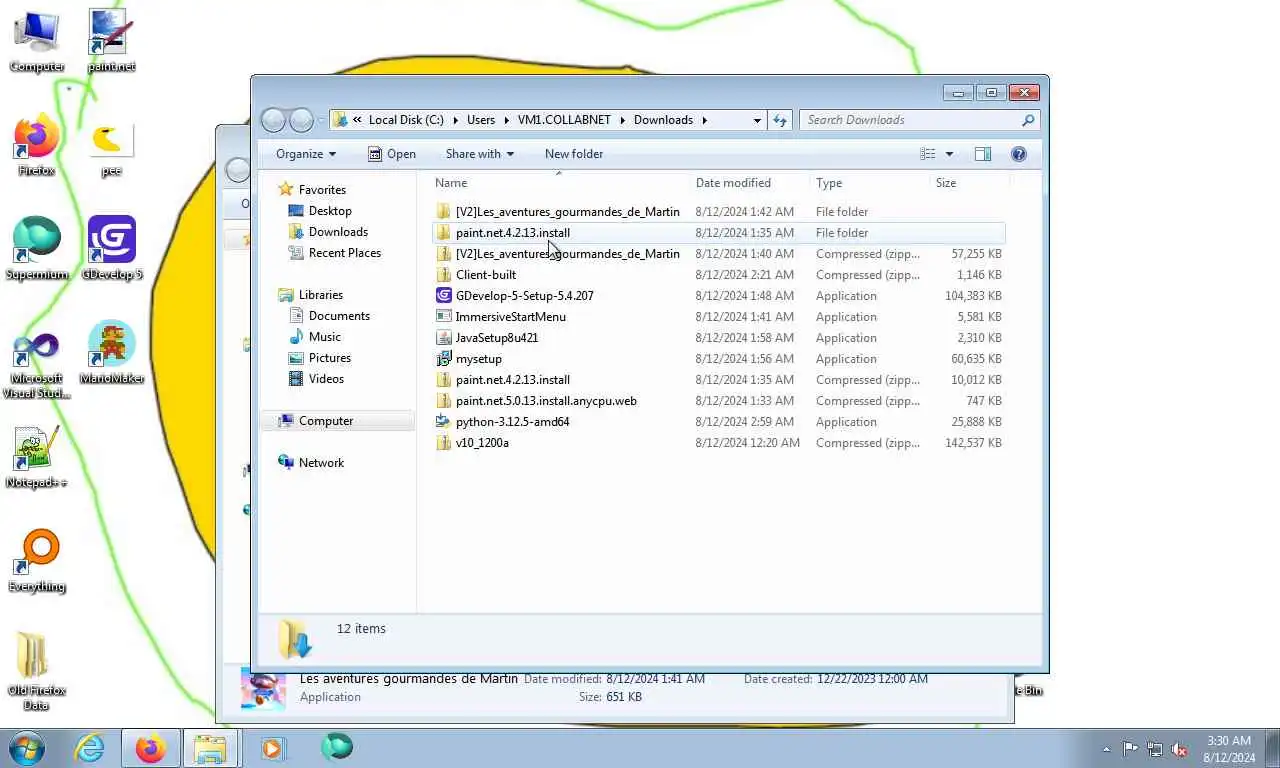Expand the arrow after Downloads in the address bar

(x=704, y=120)
